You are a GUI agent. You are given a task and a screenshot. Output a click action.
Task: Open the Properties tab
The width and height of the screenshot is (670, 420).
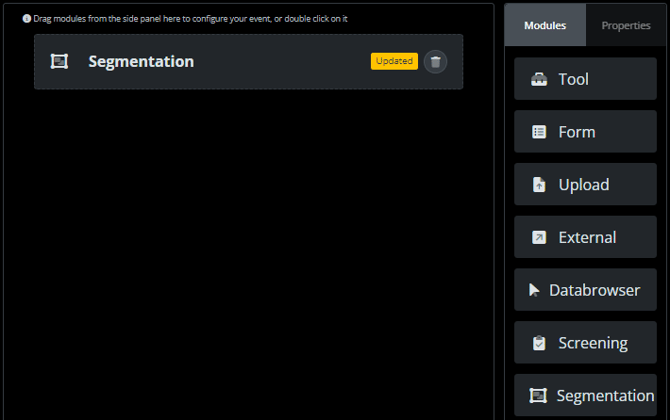point(626,25)
